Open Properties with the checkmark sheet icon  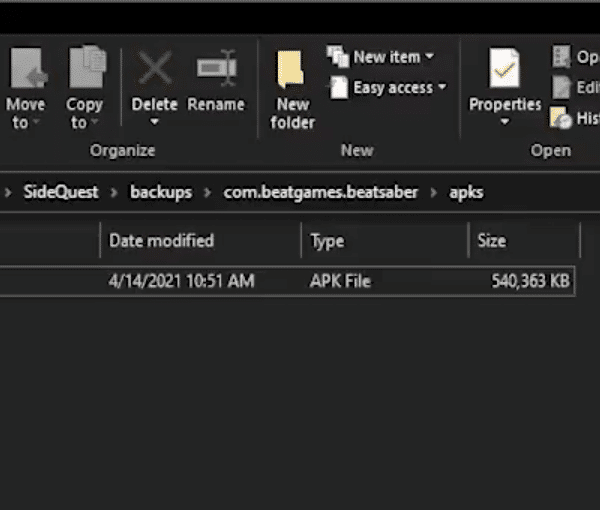pos(504,68)
